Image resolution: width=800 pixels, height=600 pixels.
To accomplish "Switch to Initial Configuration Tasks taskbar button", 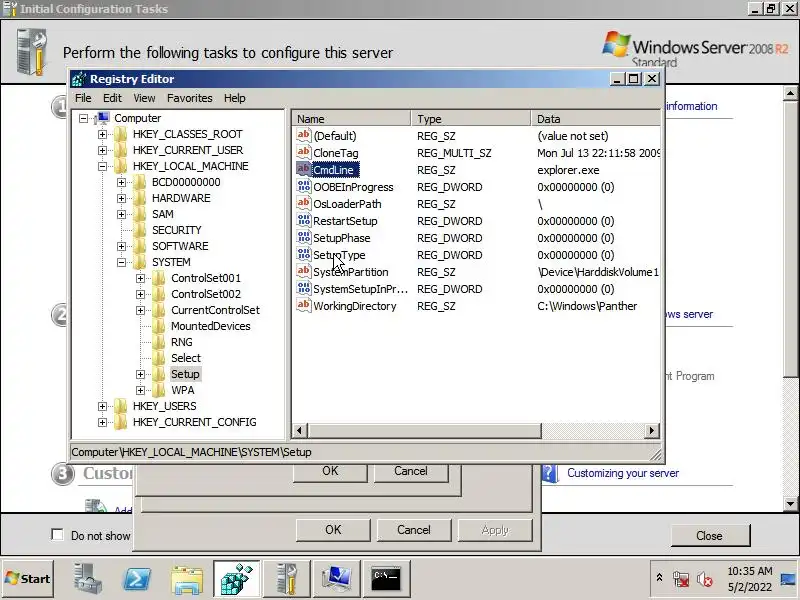I will tap(286, 579).
